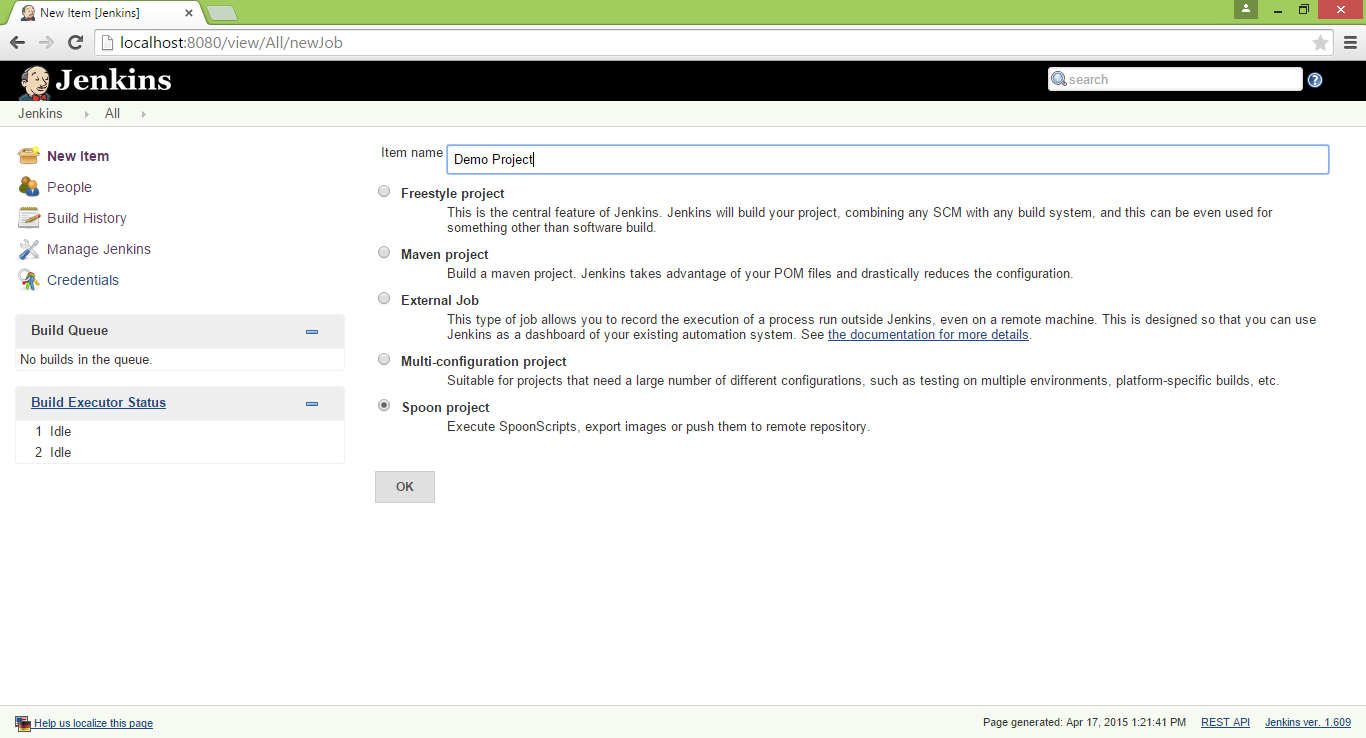Screen dimensions: 1366x738
Task: Collapse the Build Executor Status panel
Action: (312, 404)
